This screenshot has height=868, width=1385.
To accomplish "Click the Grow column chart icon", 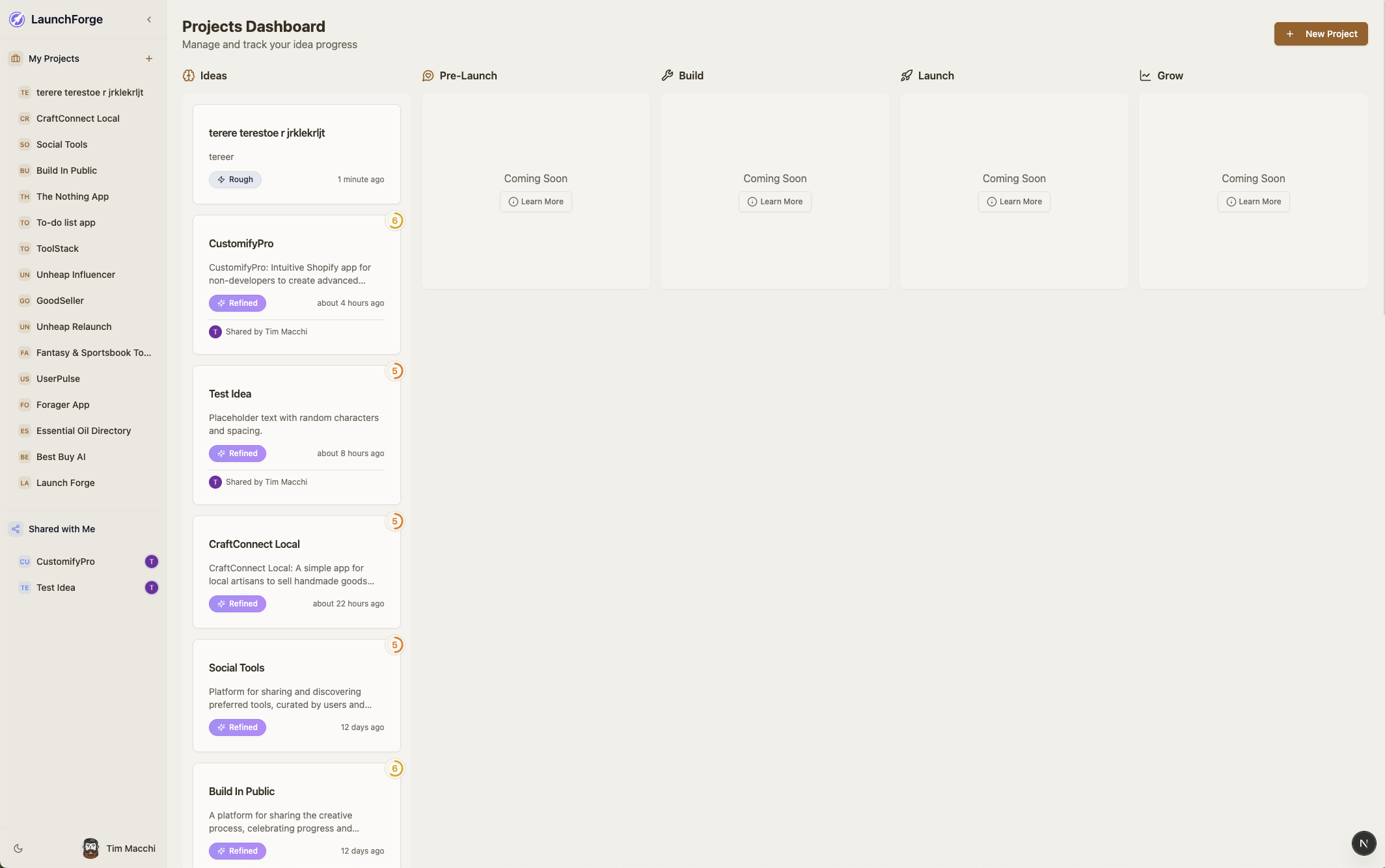I will click(1145, 75).
